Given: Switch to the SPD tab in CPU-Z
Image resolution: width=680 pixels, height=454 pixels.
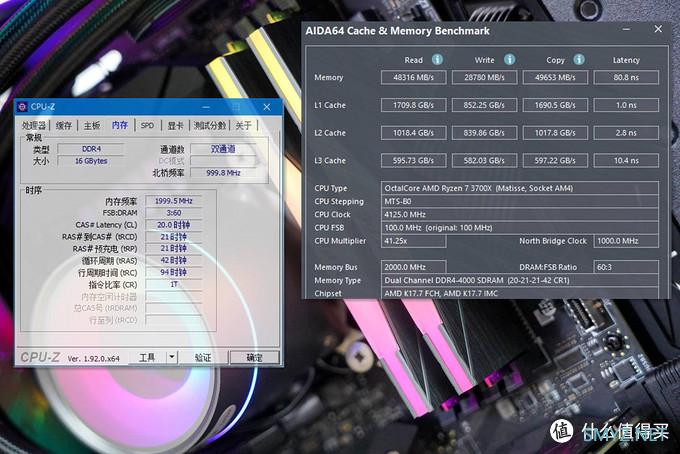Looking at the screenshot, I should point(147,125).
